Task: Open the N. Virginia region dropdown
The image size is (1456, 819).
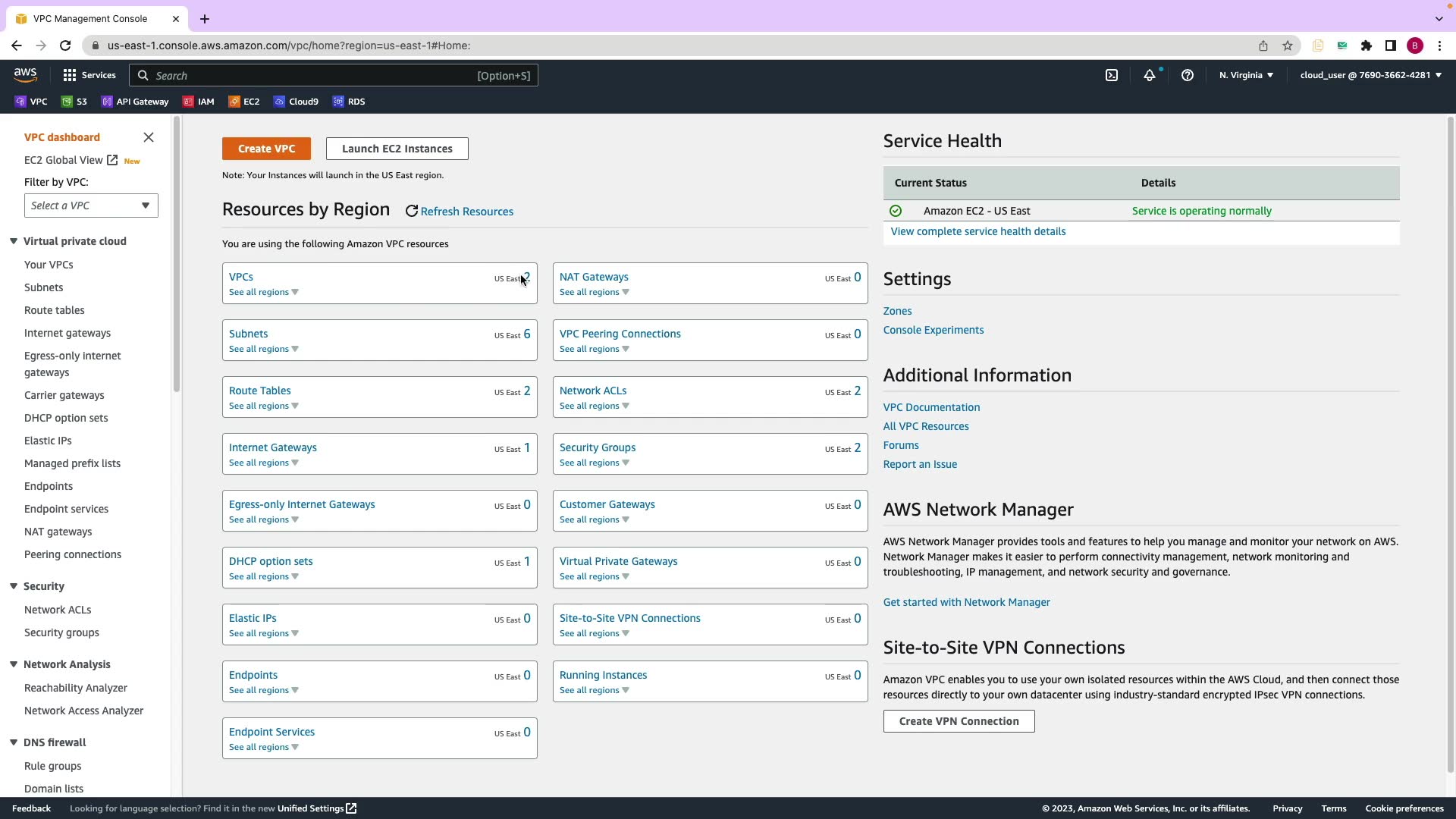Action: pos(1246,75)
